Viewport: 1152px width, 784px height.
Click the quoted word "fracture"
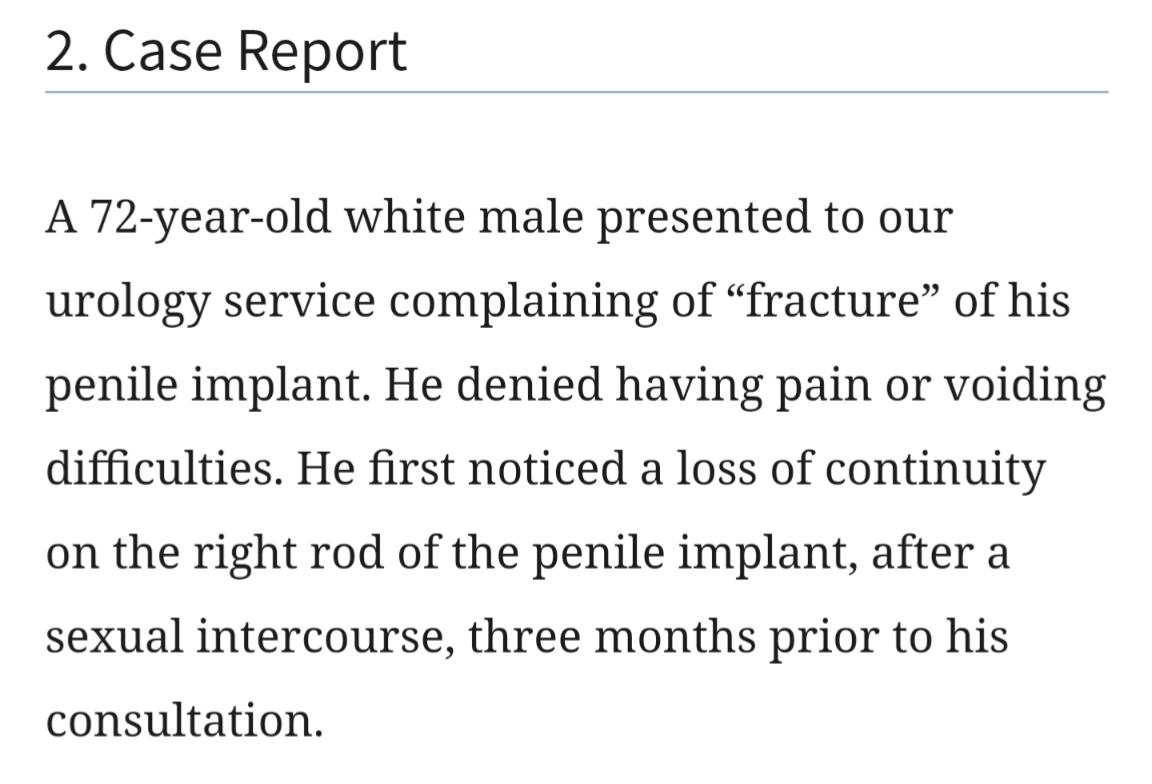coord(833,301)
